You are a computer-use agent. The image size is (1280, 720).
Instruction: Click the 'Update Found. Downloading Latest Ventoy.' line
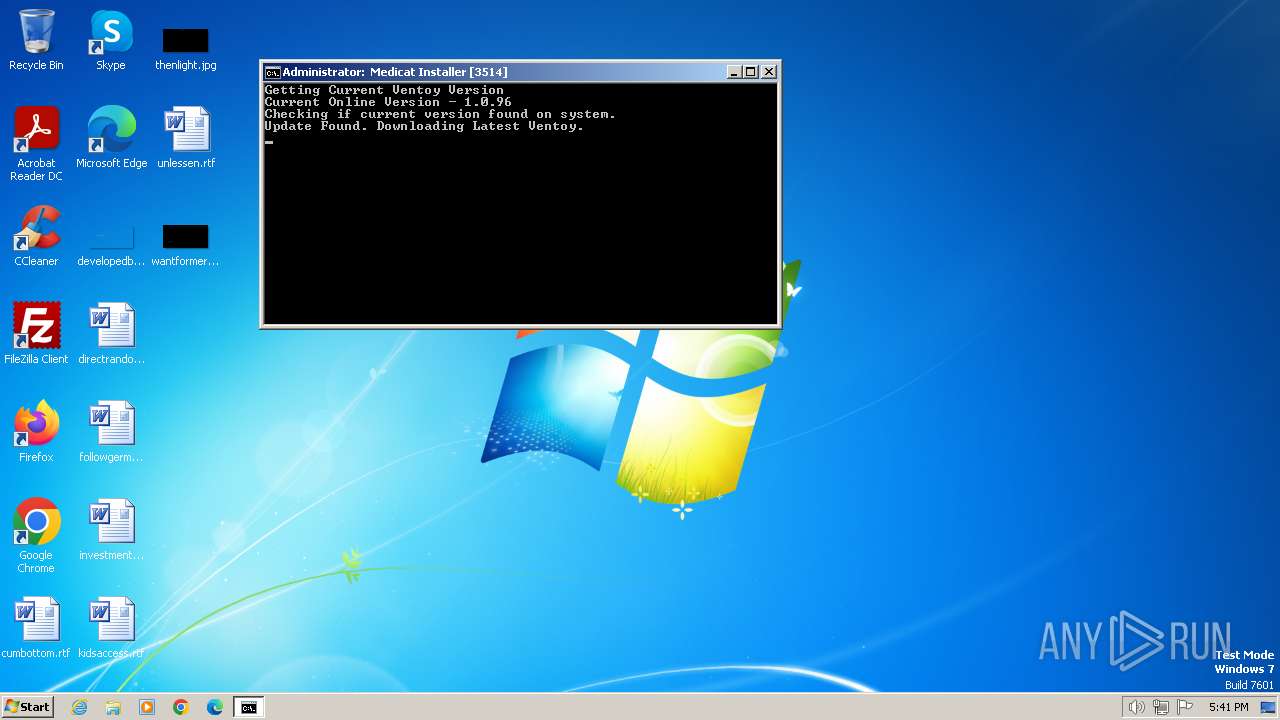point(424,126)
